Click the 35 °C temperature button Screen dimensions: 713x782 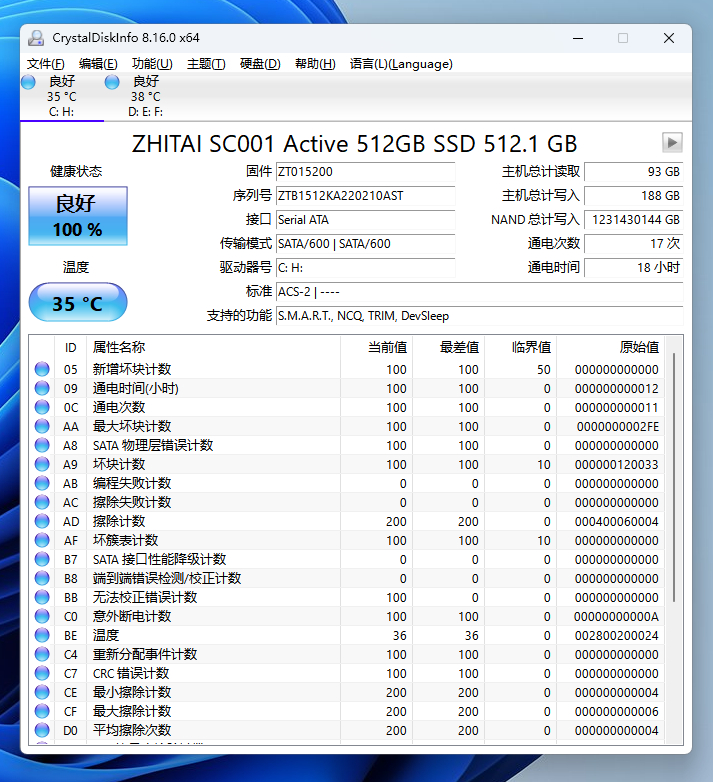click(x=78, y=303)
